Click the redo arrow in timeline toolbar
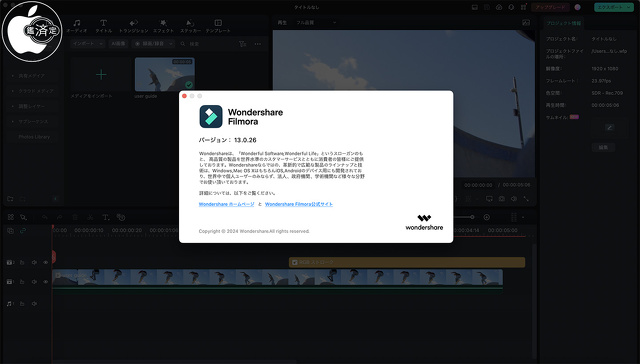640x364 pixels. [x=59, y=217]
